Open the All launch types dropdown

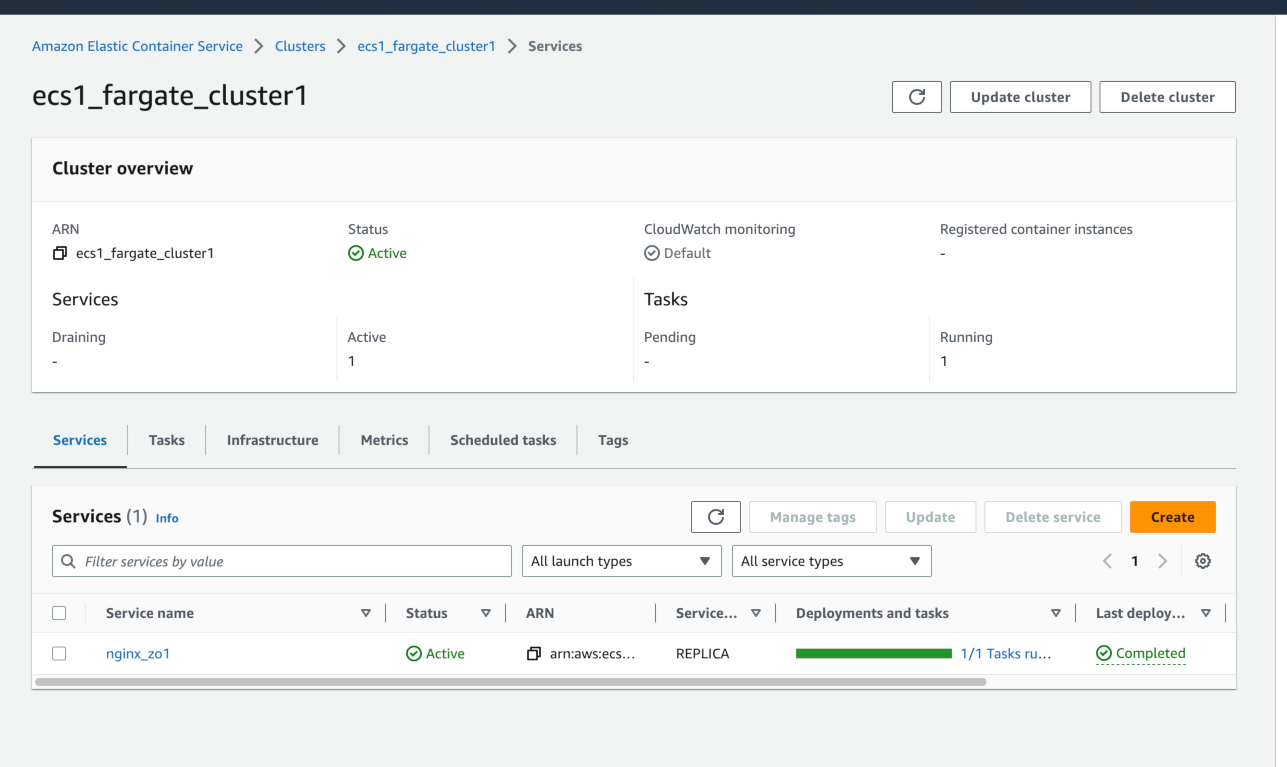(621, 562)
